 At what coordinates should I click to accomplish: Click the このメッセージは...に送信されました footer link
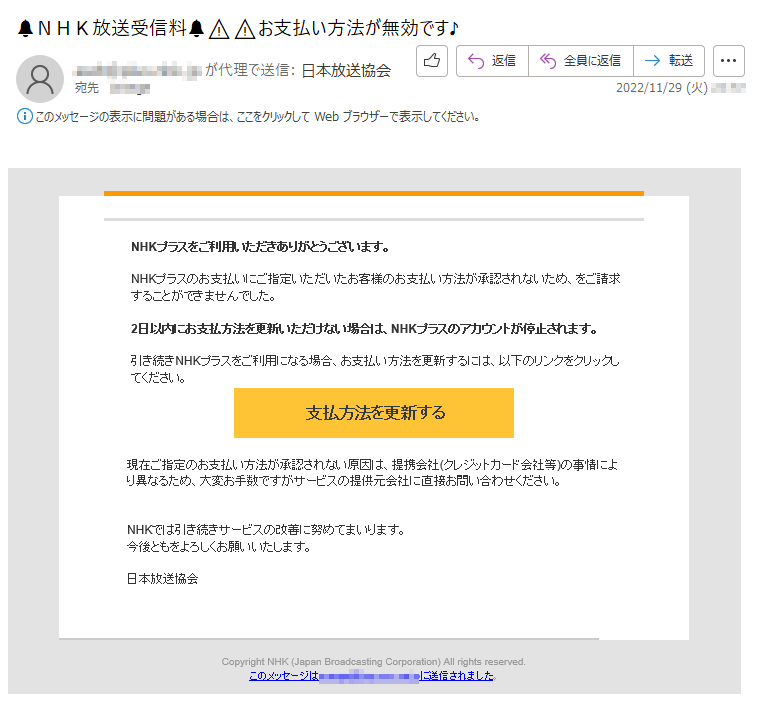tap(372, 676)
